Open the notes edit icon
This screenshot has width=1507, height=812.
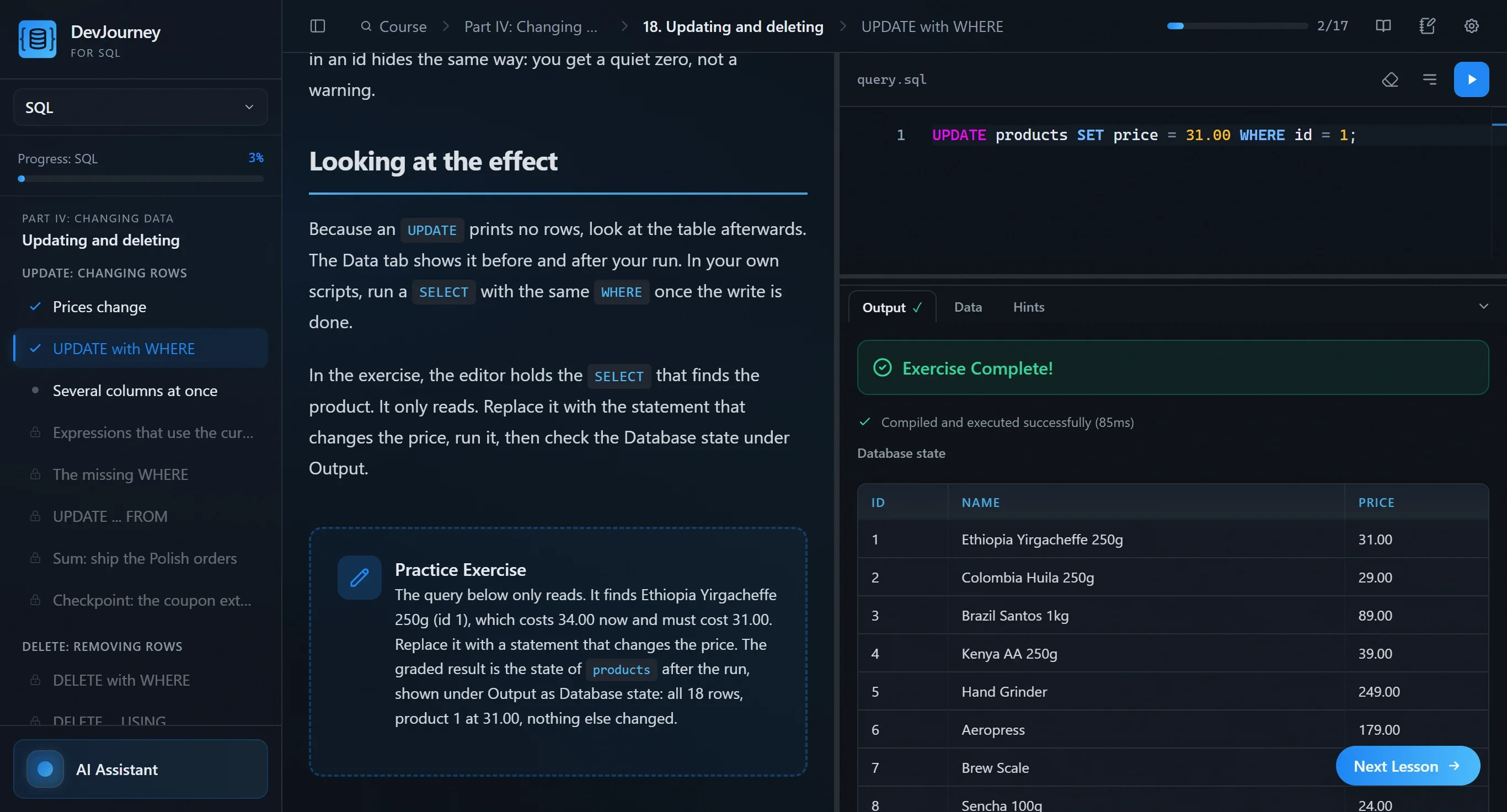pyautogui.click(x=1427, y=26)
